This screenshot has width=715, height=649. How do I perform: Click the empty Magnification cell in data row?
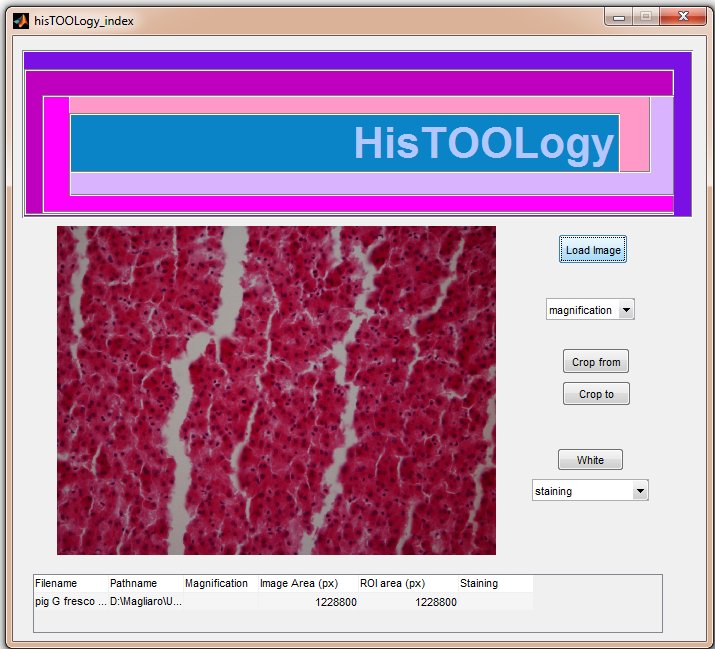point(221,601)
